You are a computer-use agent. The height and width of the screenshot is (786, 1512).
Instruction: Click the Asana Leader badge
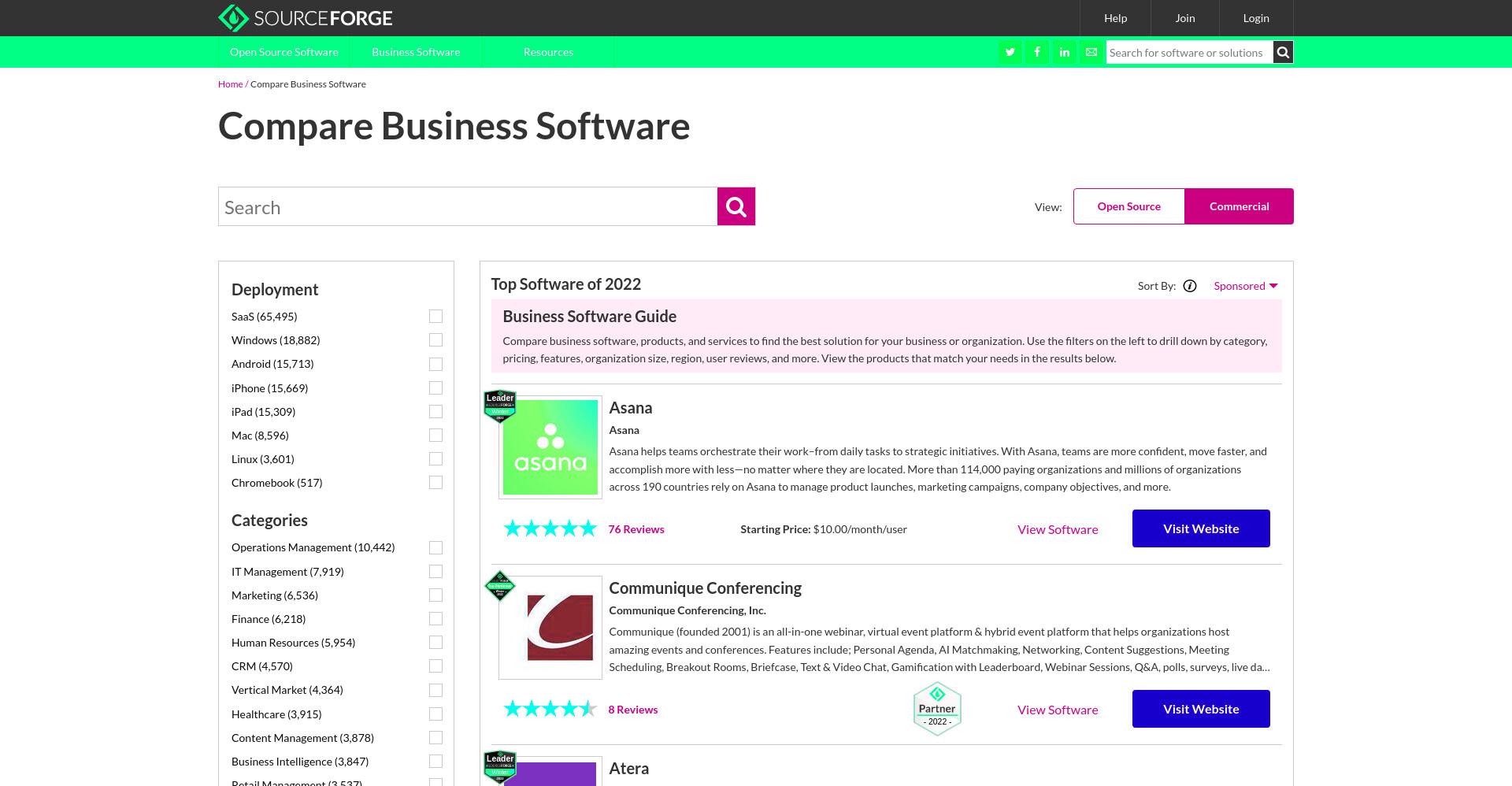[500, 406]
